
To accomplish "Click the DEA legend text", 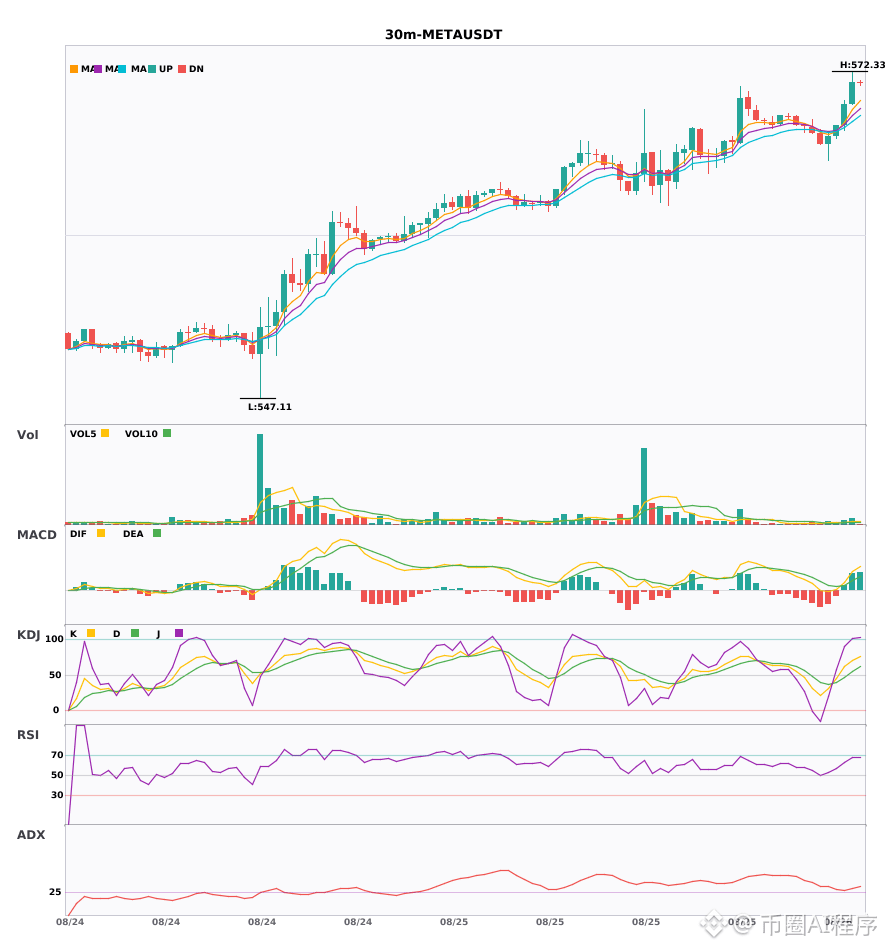I will 133,534.
